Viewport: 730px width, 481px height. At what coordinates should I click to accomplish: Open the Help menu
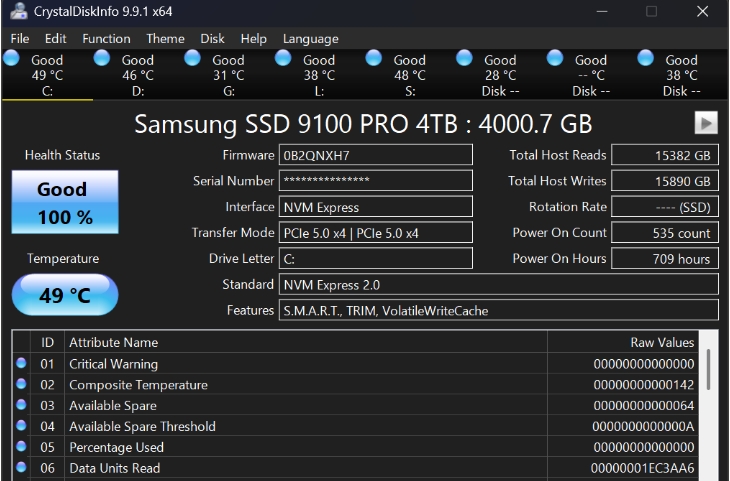click(x=254, y=39)
